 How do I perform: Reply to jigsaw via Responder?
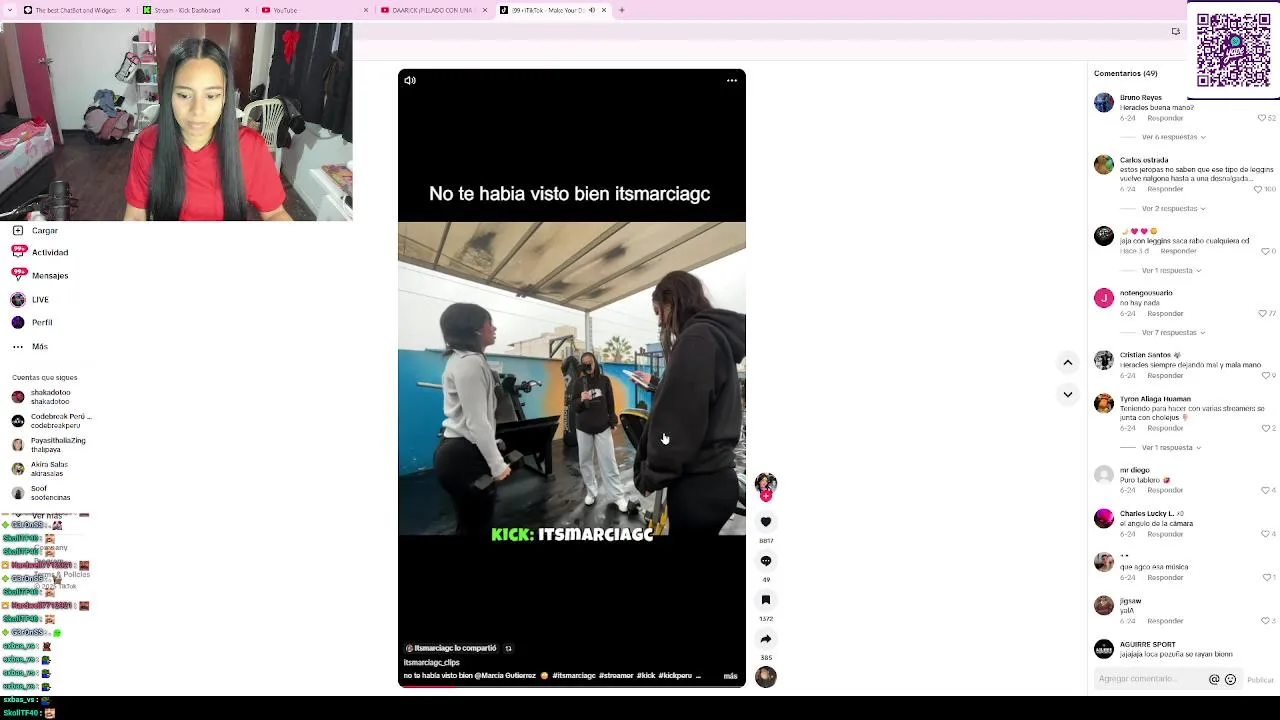(x=1165, y=621)
